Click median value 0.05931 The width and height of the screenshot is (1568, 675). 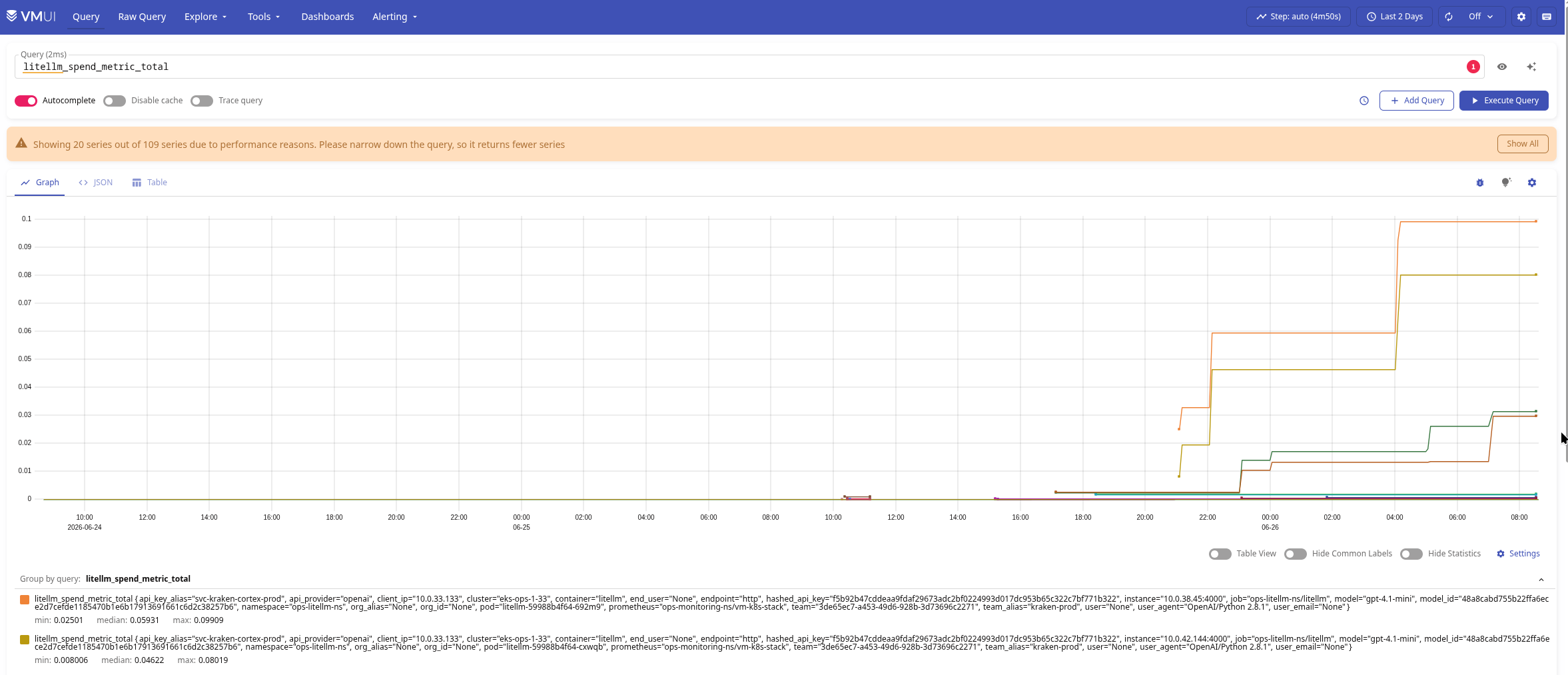tap(144, 620)
